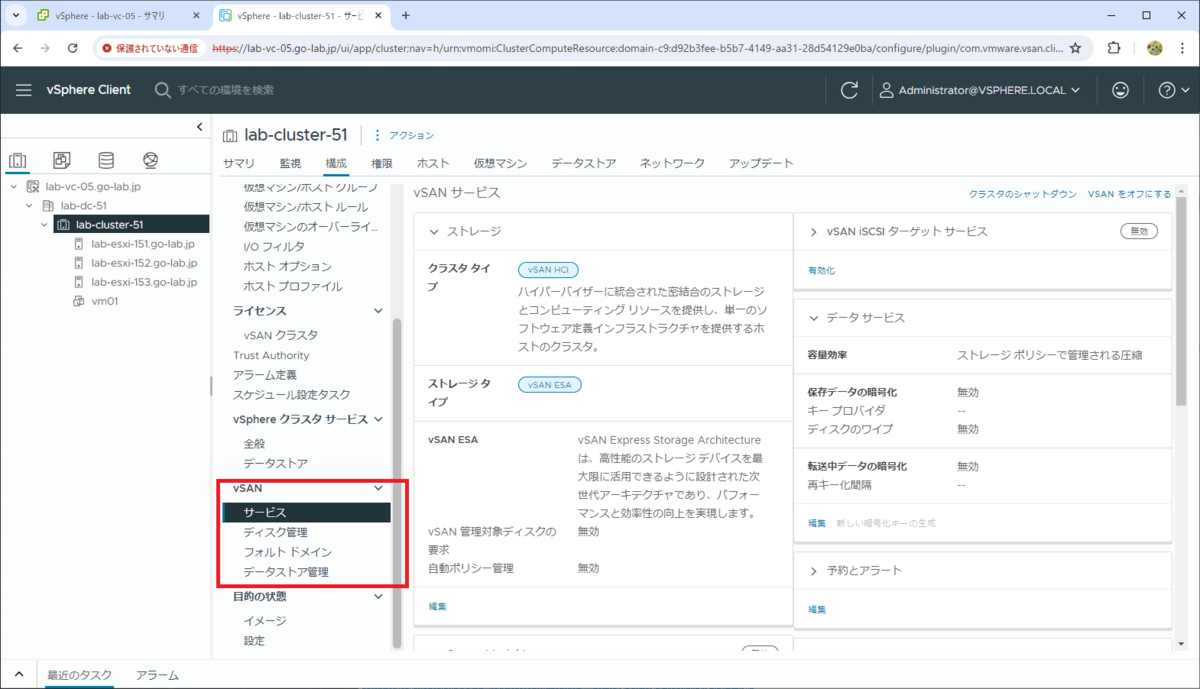
Task: Collapse the vSAN menu section
Action: click(x=378, y=488)
